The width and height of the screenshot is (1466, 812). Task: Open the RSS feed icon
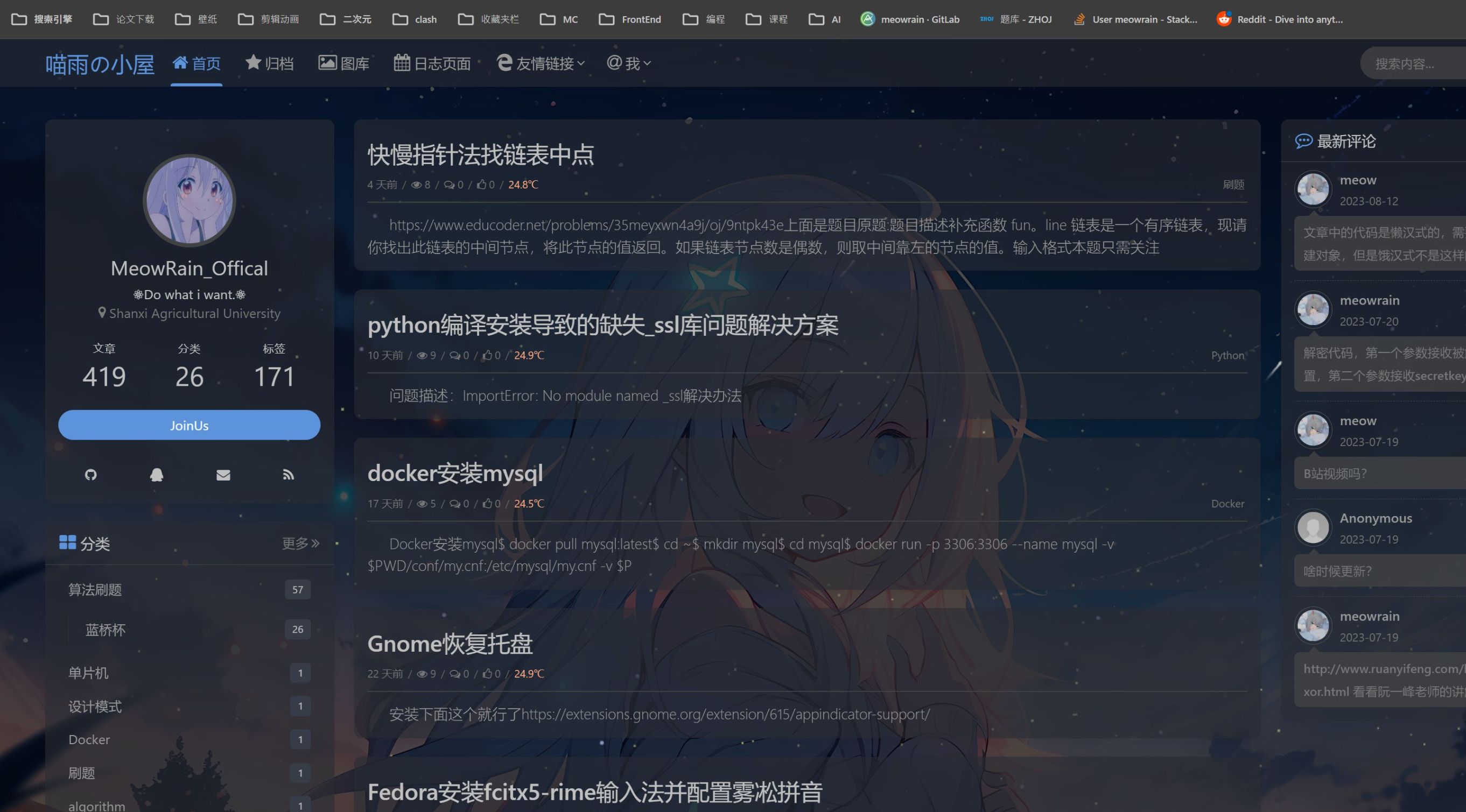pyautogui.click(x=289, y=475)
